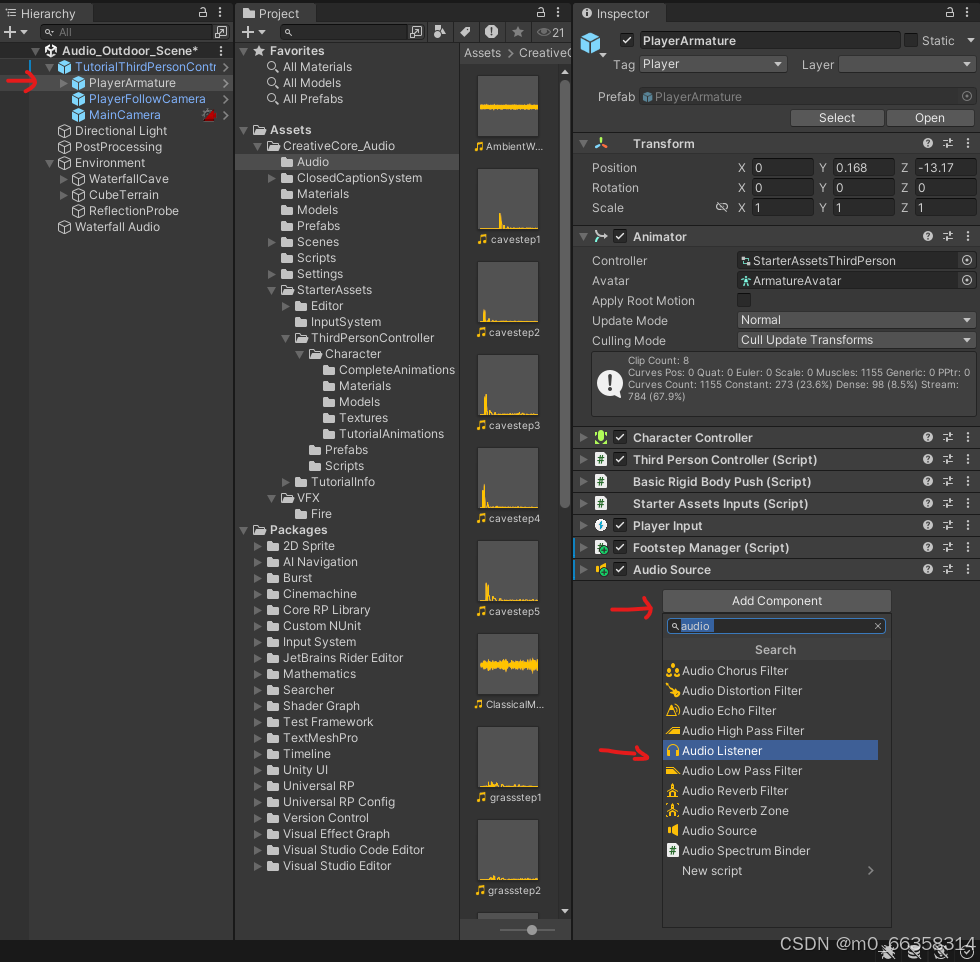
Task: Click the PlayerArmature cube icon in Inspector
Action: point(591,43)
